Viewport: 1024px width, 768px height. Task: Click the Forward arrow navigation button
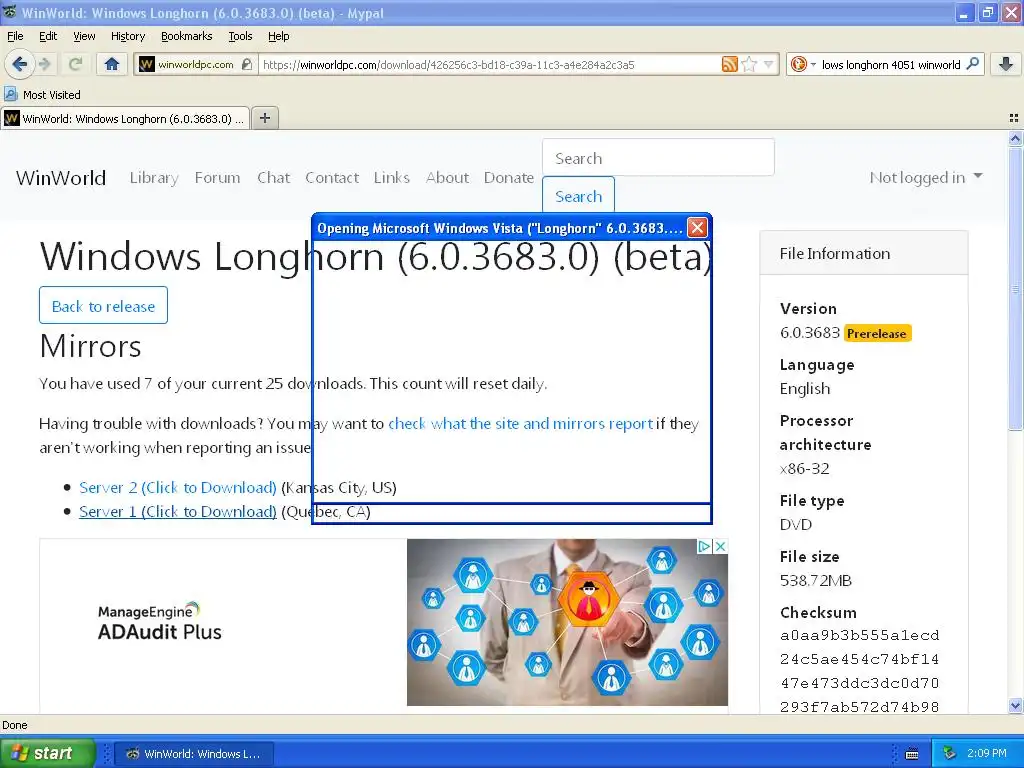(x=44, y=64)
